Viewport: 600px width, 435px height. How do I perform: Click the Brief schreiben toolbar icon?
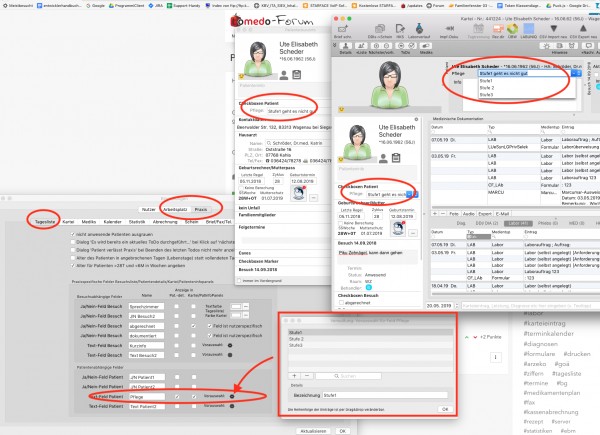click(342, 29)
